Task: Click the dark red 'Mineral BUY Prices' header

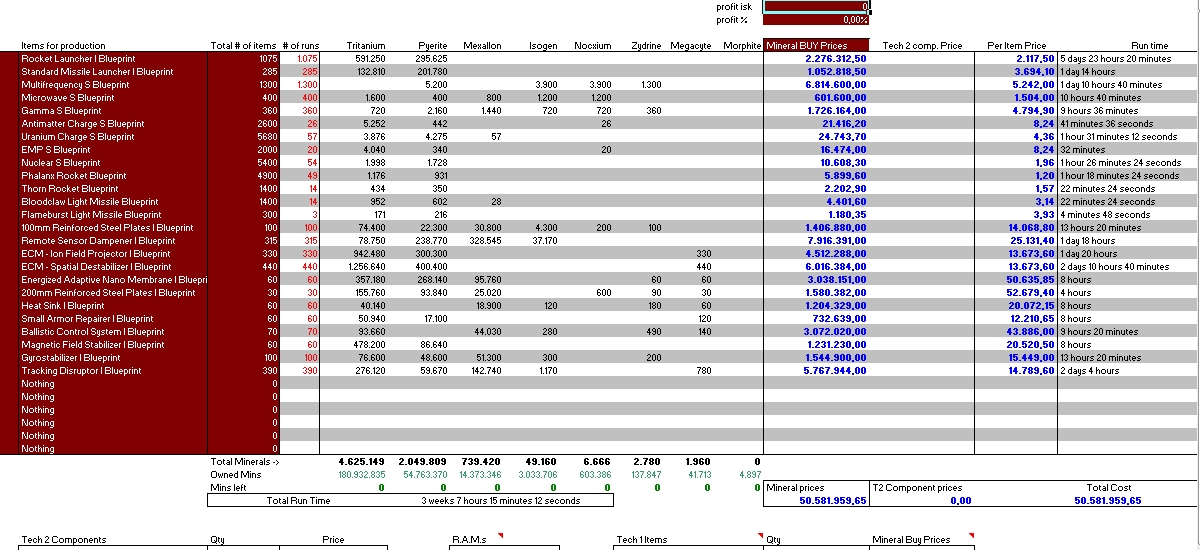Action: click(817, 46)
